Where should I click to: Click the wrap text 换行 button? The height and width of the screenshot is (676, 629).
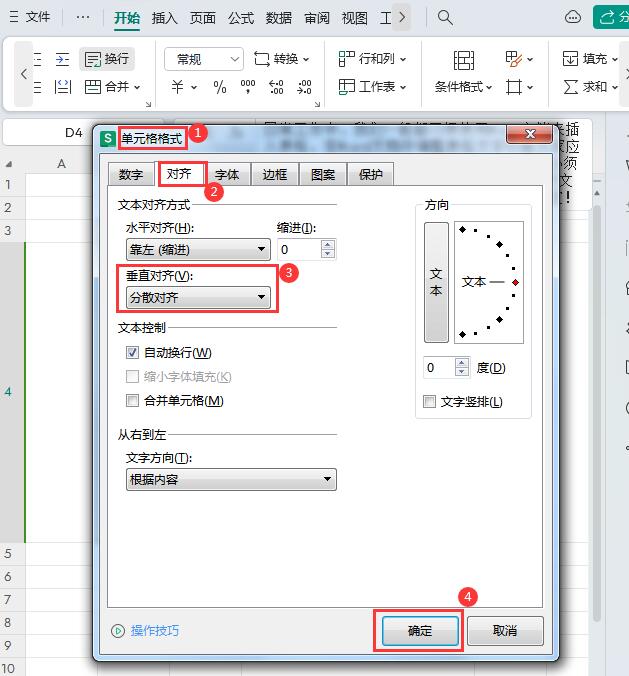click(x=107, y=59)
